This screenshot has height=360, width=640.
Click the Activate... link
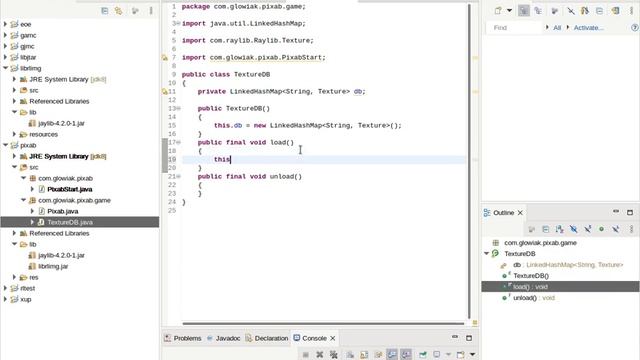point(588,28)
